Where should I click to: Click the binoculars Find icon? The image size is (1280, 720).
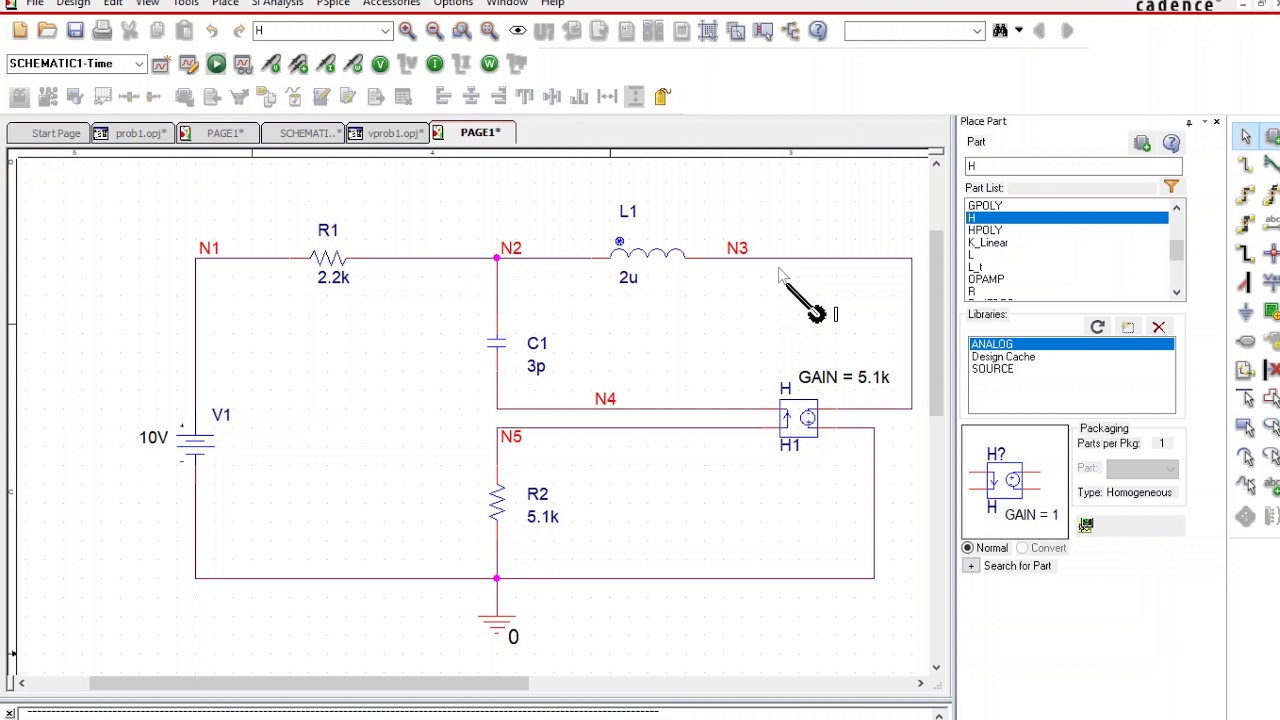(1000, 31)
